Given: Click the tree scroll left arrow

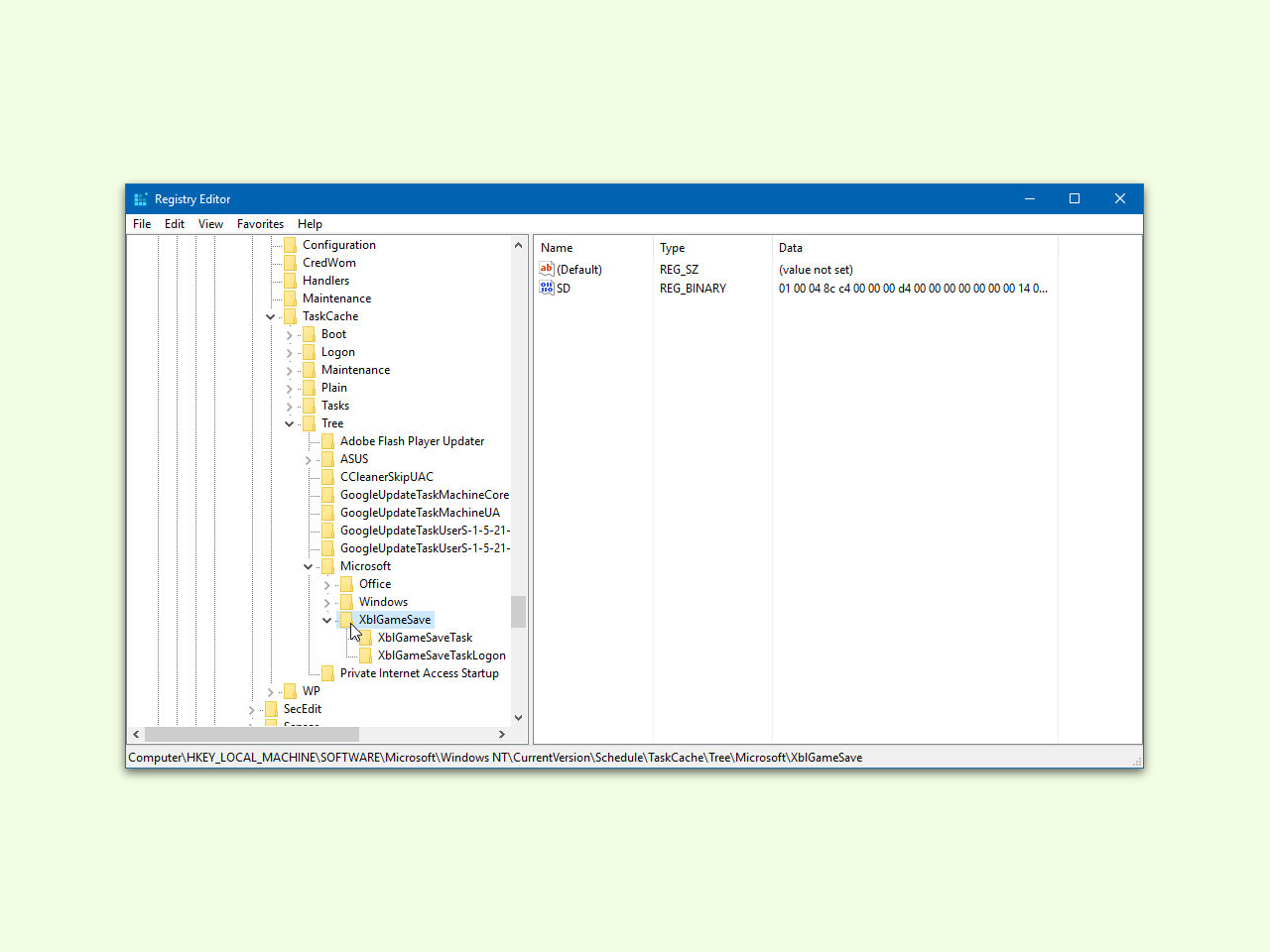Looking at the screenshot, I should pyautogui.click(x=136, y=735).
